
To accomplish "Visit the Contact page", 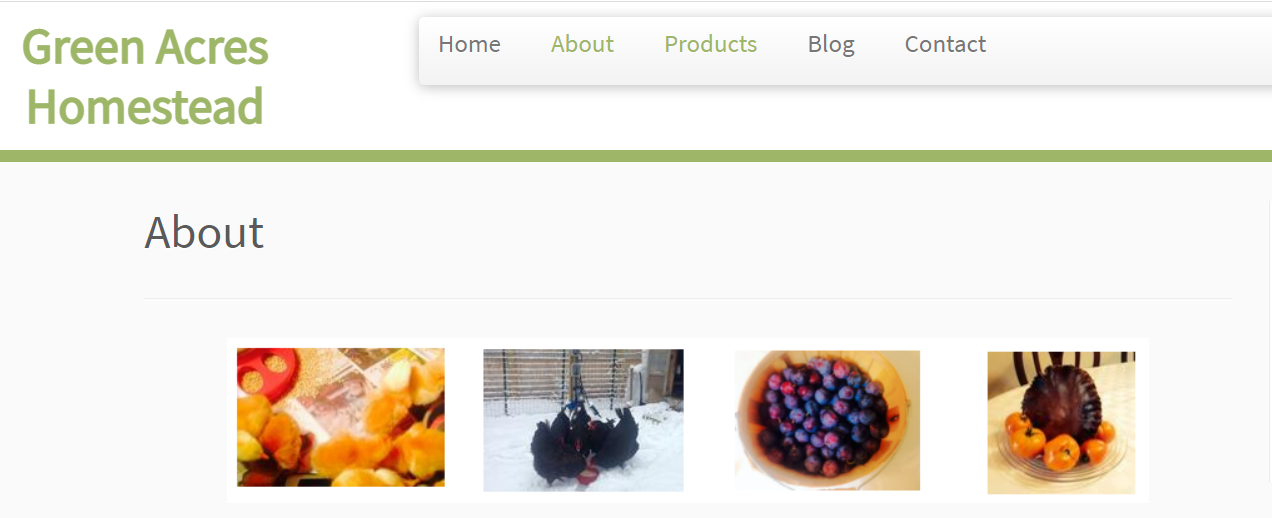I will coord(945,44).
